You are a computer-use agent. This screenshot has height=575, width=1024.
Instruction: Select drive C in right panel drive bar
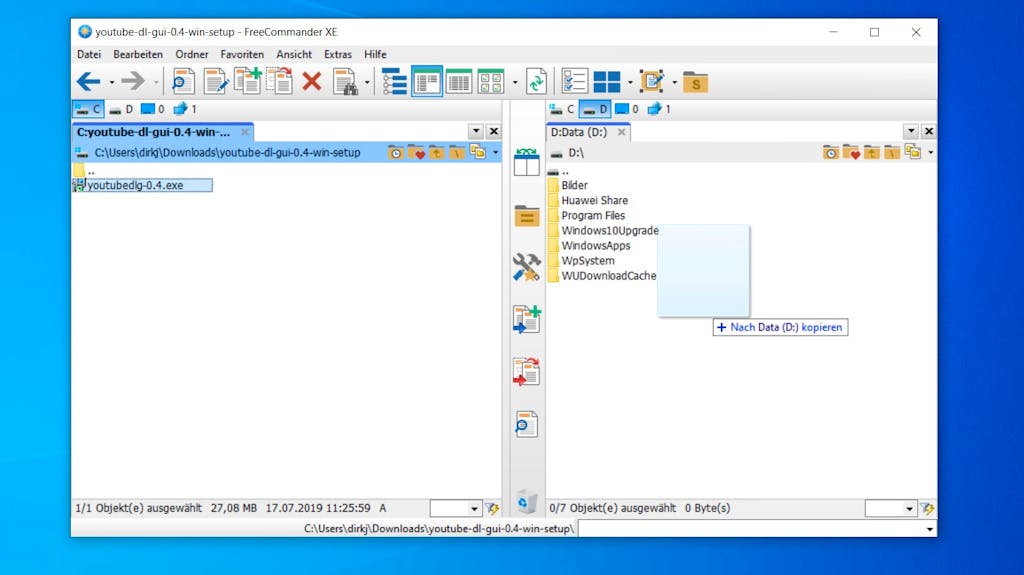coord(562,109)
